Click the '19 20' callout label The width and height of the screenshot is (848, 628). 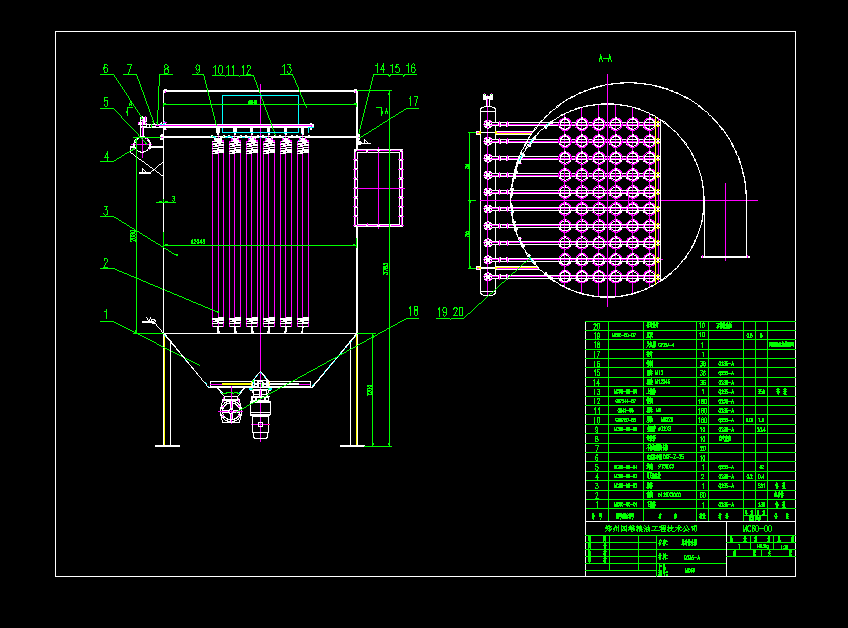click(450, 312)
